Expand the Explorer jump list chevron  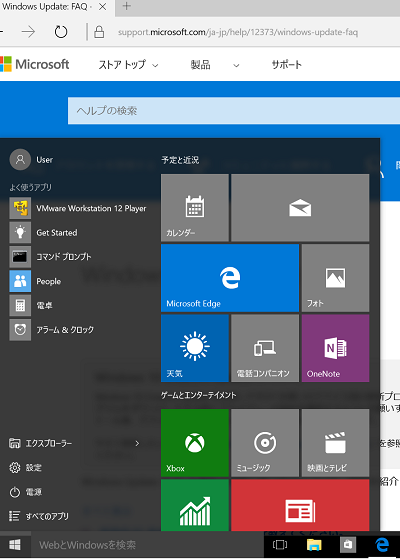point(137,444)
